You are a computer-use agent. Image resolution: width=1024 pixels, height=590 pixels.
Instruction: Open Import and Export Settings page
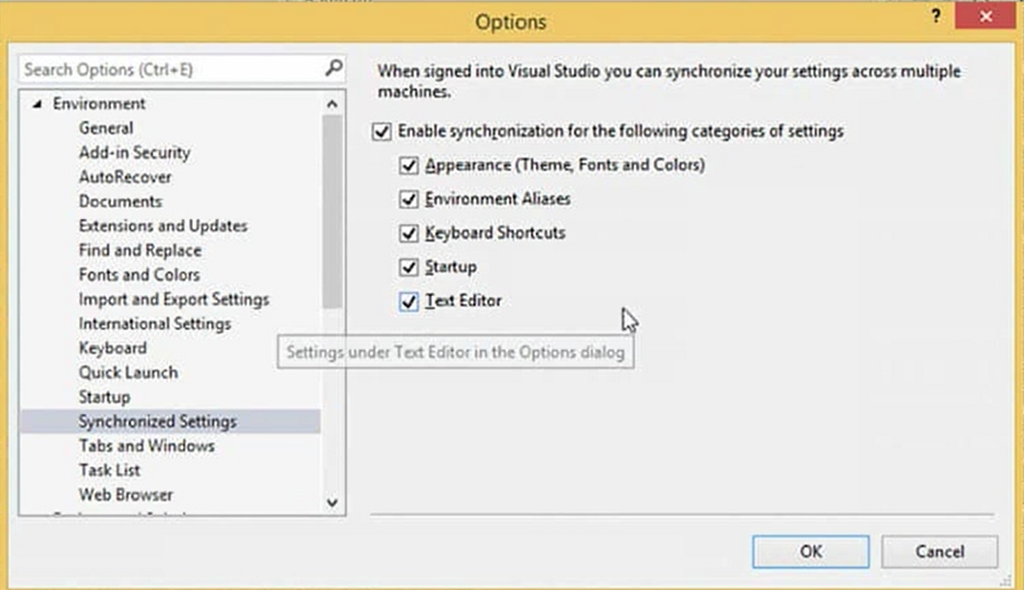click(x=174, y=299)
